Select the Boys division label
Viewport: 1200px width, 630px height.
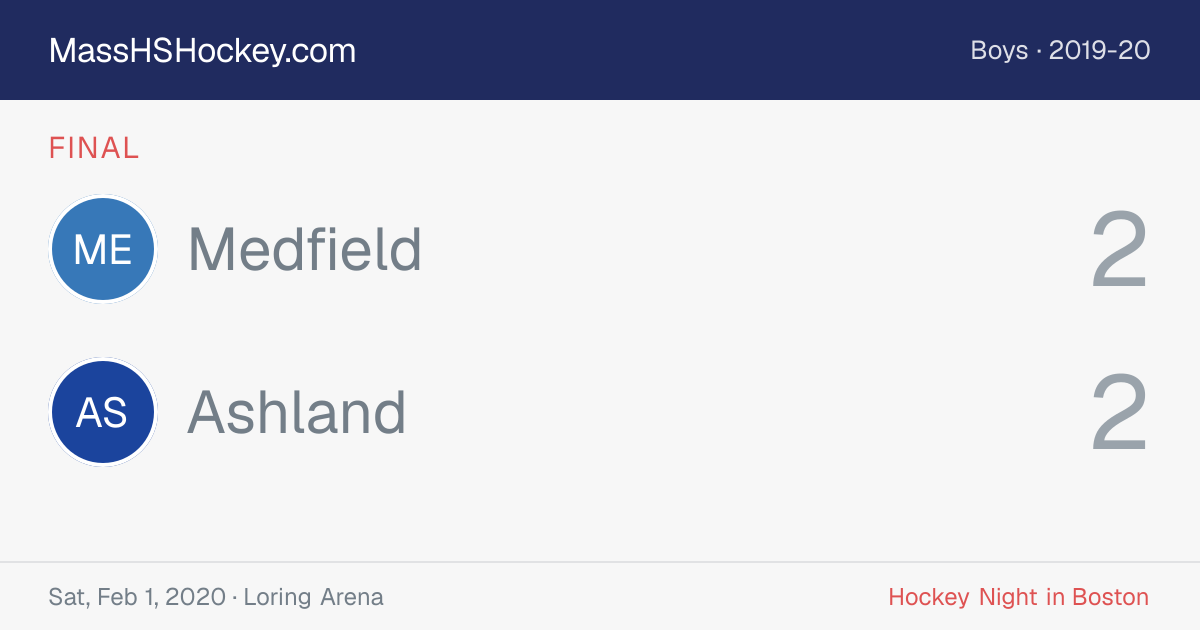tap(999, 50)
